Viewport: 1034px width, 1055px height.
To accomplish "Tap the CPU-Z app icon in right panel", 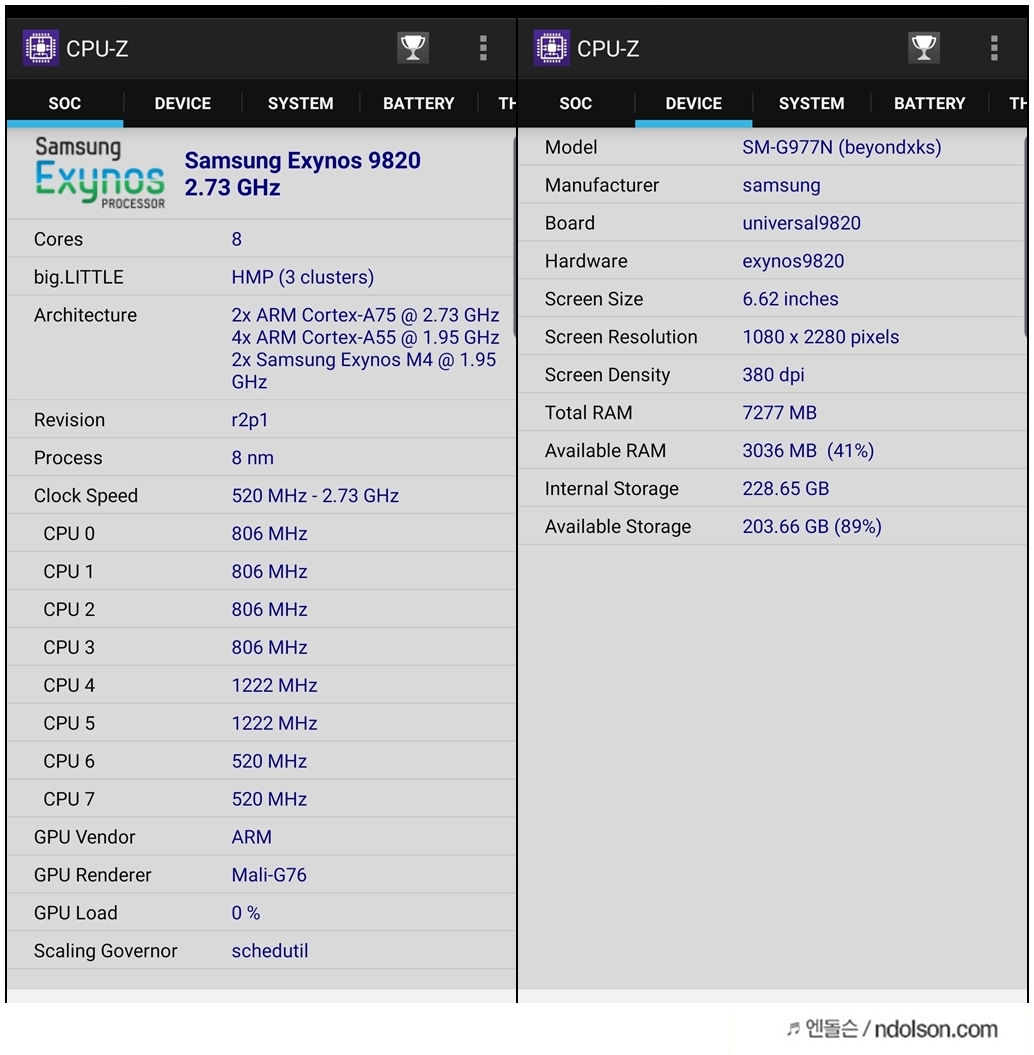I will pos(552,48).
